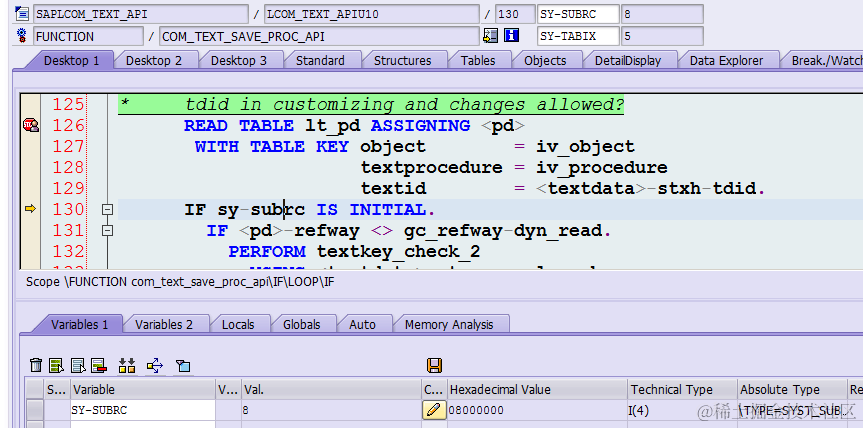Click the orange save diskette icon
This screenshot has width=863, height=428.
click(434, 365)
